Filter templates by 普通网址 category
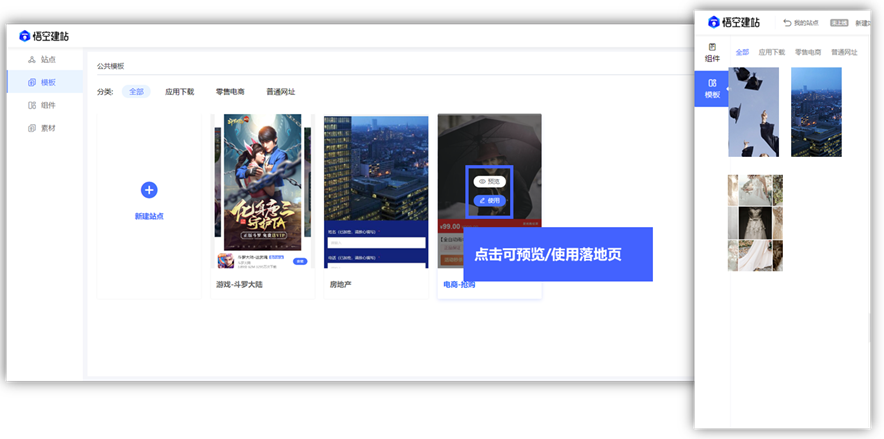Image resolution: width=884 pixels, height=439 pixels. pos(281,92)
